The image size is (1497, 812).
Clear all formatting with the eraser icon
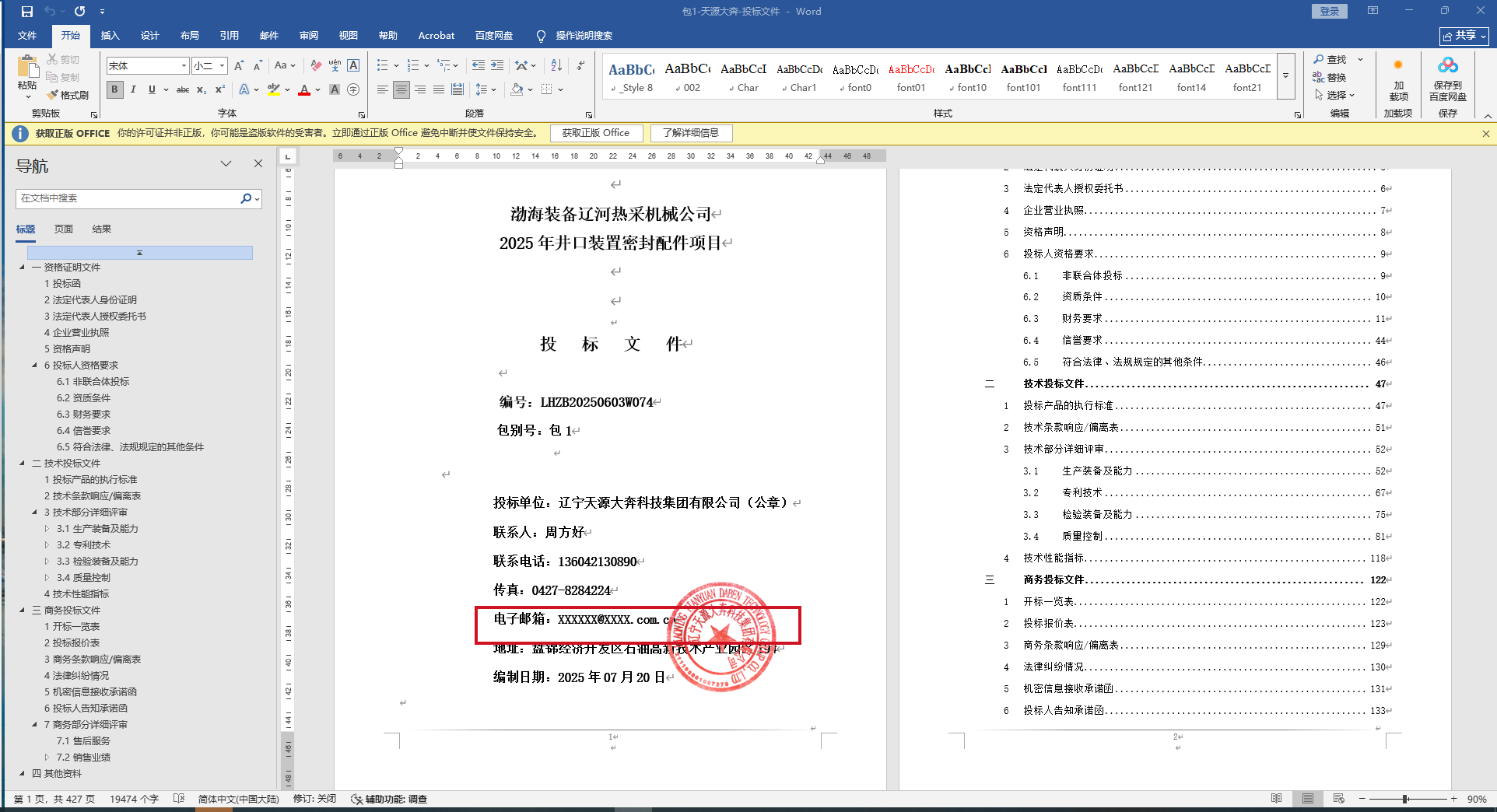315,65
